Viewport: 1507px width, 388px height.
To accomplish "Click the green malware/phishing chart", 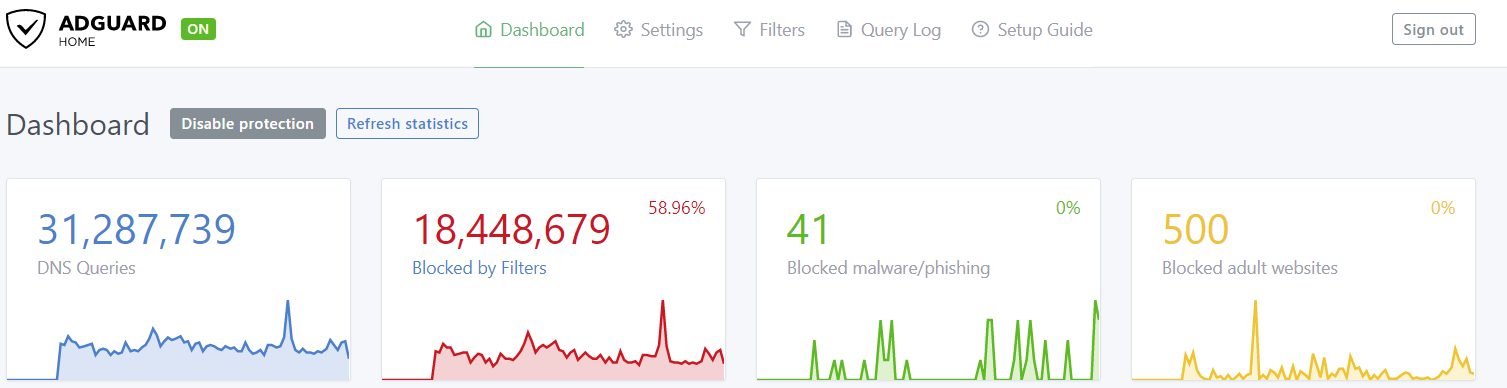I will pyautogui.click(x=928, y=340).
